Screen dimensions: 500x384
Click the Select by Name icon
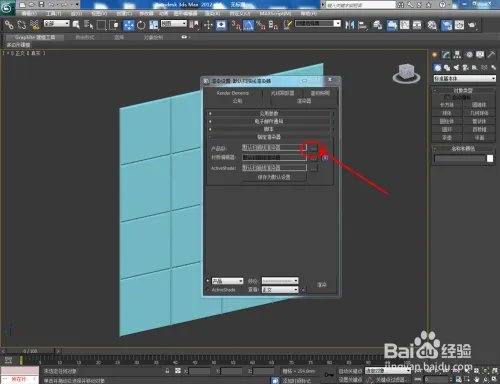(88, 25)
